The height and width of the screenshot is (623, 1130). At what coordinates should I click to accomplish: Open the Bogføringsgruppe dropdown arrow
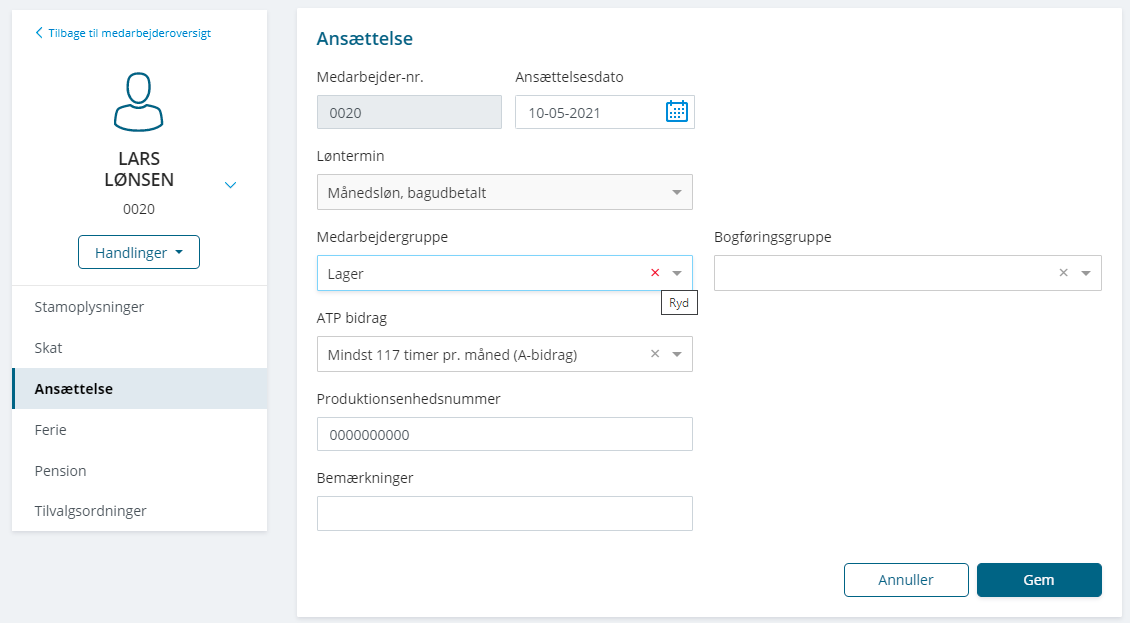[1086, 273]
